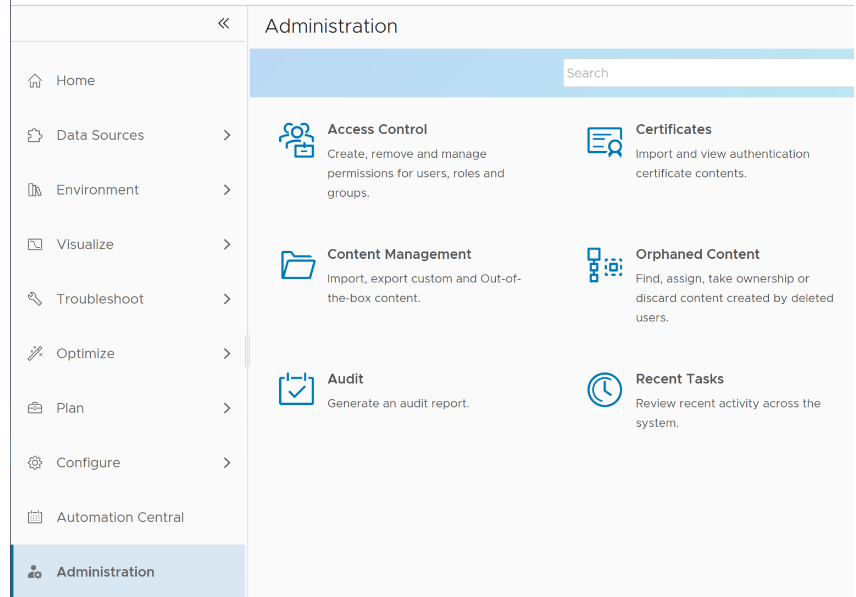Go to Home in the sidebar

tap(75, 81)
